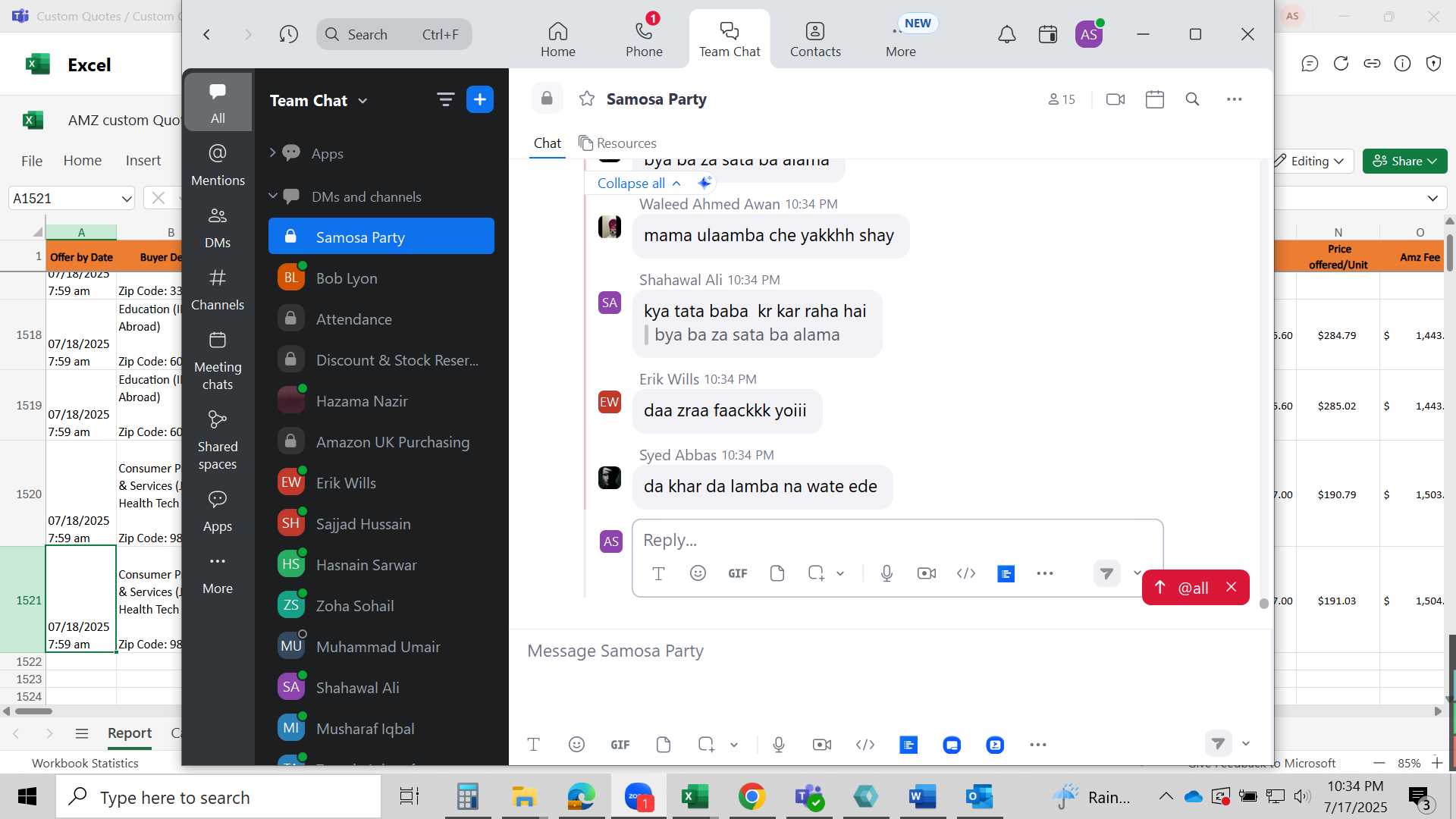
Task: Click the blue plus new chat button
Action: coord(480,99)
